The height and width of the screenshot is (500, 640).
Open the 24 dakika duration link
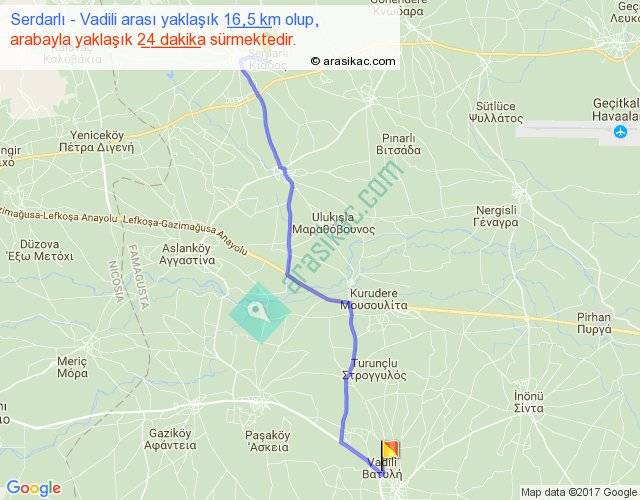click(x=171, y=40)
